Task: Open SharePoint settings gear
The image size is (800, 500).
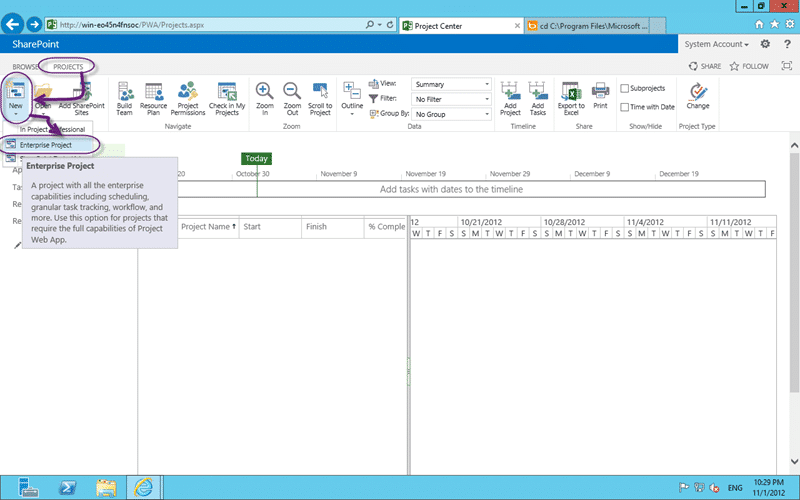Action: [x=765, y=44]
